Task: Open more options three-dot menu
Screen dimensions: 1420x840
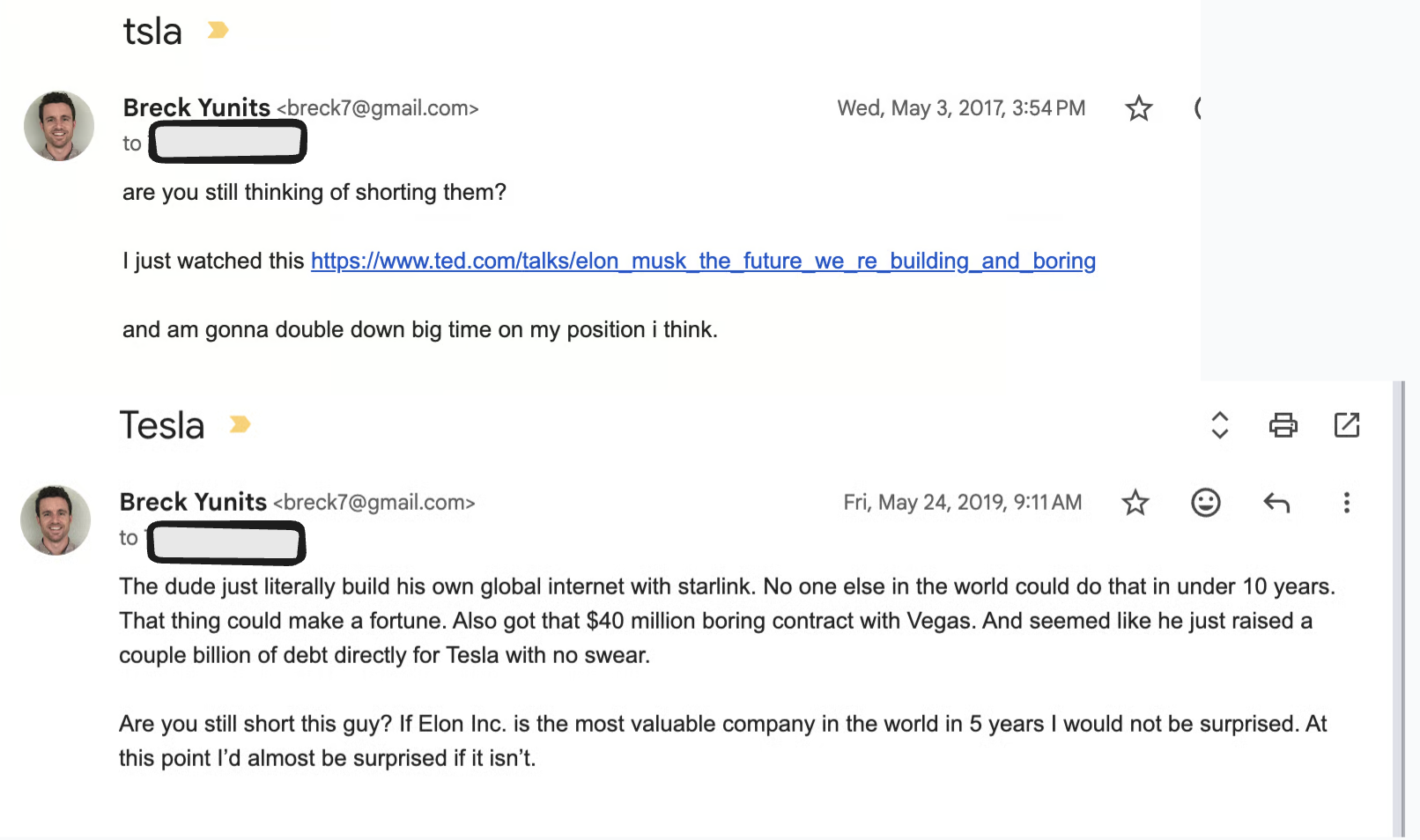Action: pyautogui.click(x=1346, y=503)
